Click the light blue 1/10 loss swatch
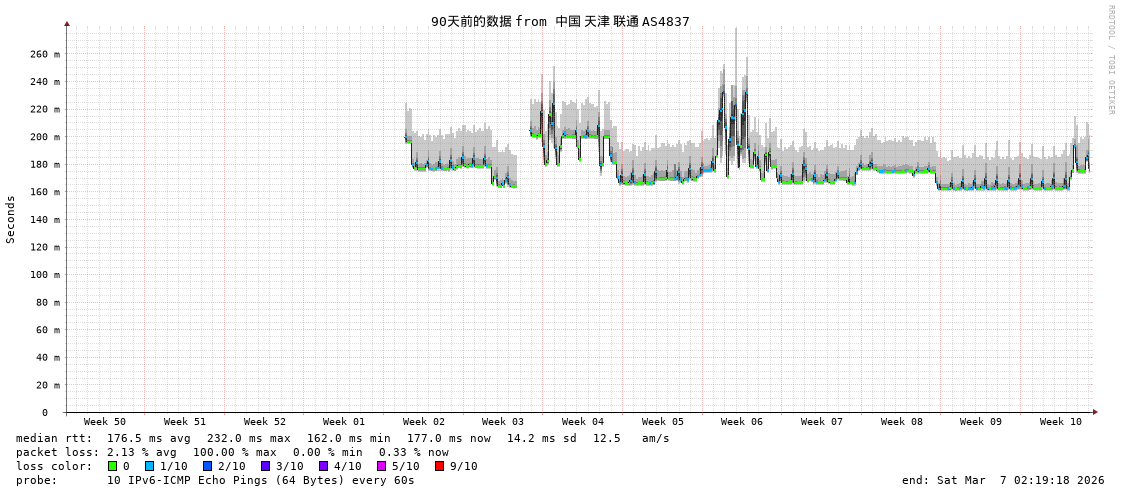Image resolution: width=1121 pixels, height=494 pixels. point(149,466)
